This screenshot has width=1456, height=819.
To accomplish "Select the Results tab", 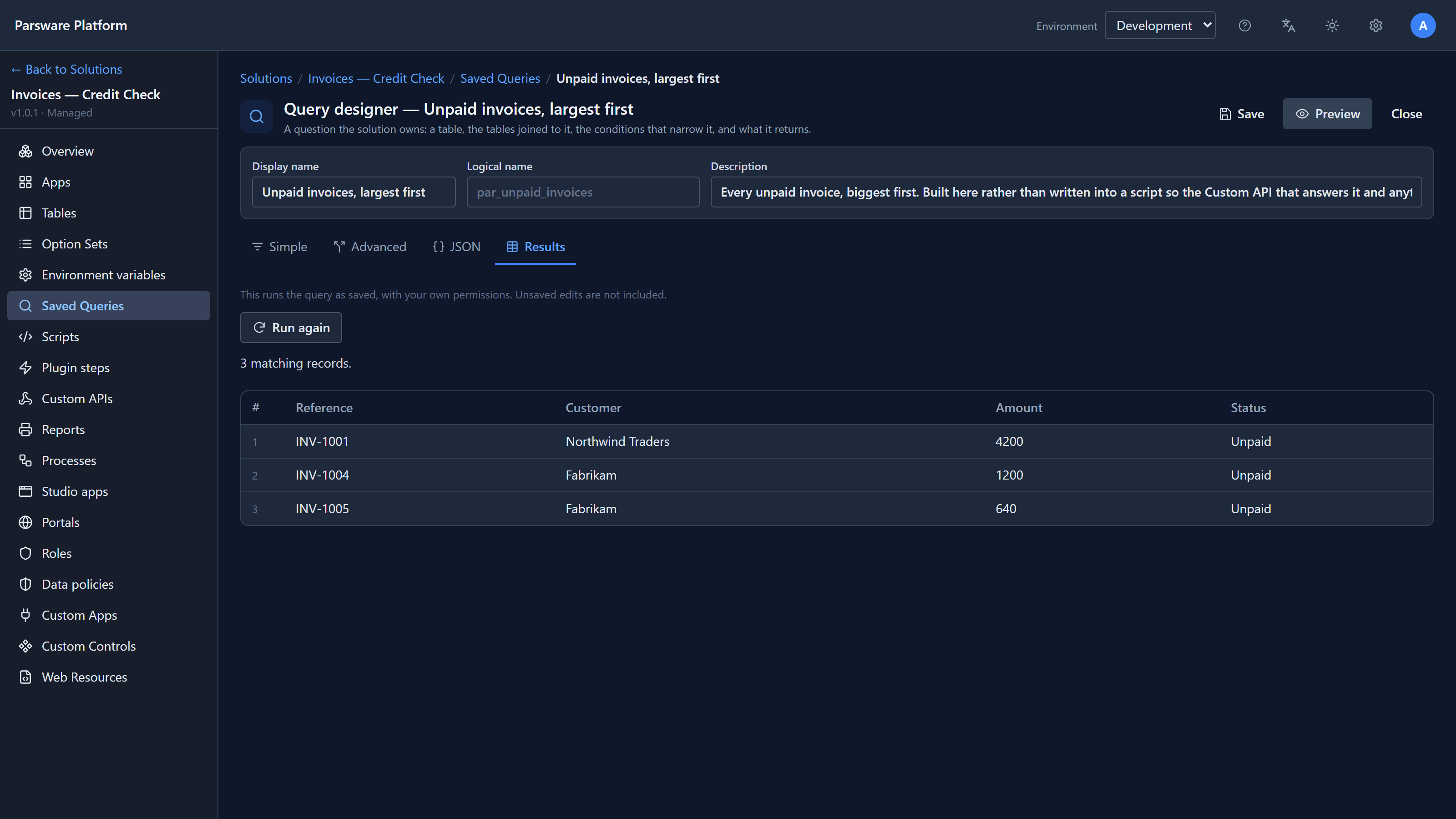I will coord(535,247).
